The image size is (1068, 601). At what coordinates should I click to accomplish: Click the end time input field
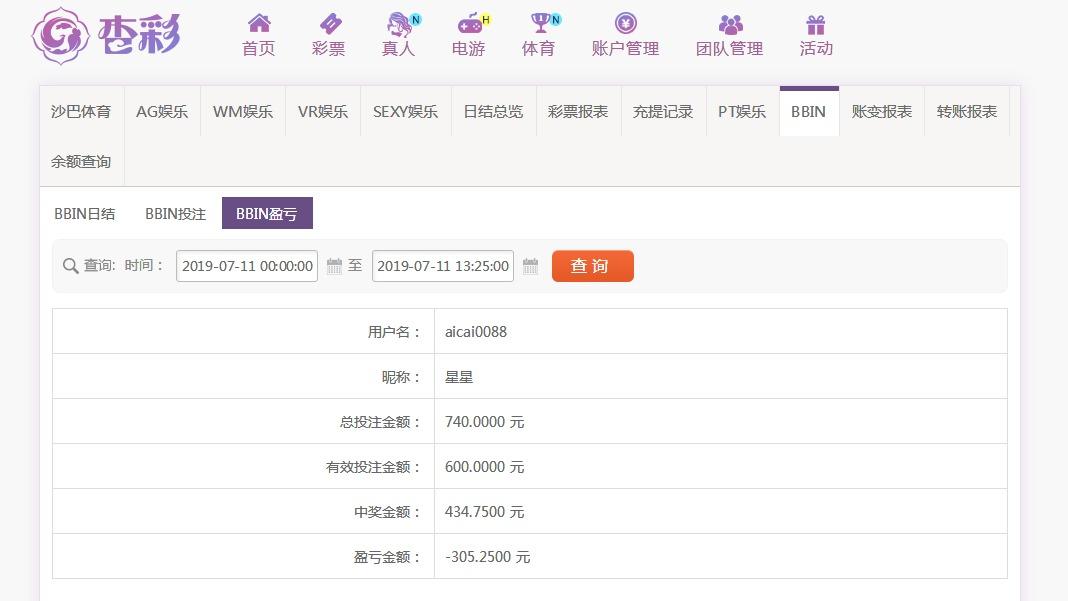[x=443, y=266]
